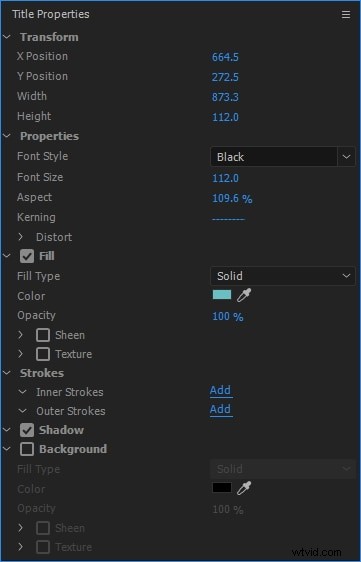
Task: Collapse the Transform section
Action: 7,37
